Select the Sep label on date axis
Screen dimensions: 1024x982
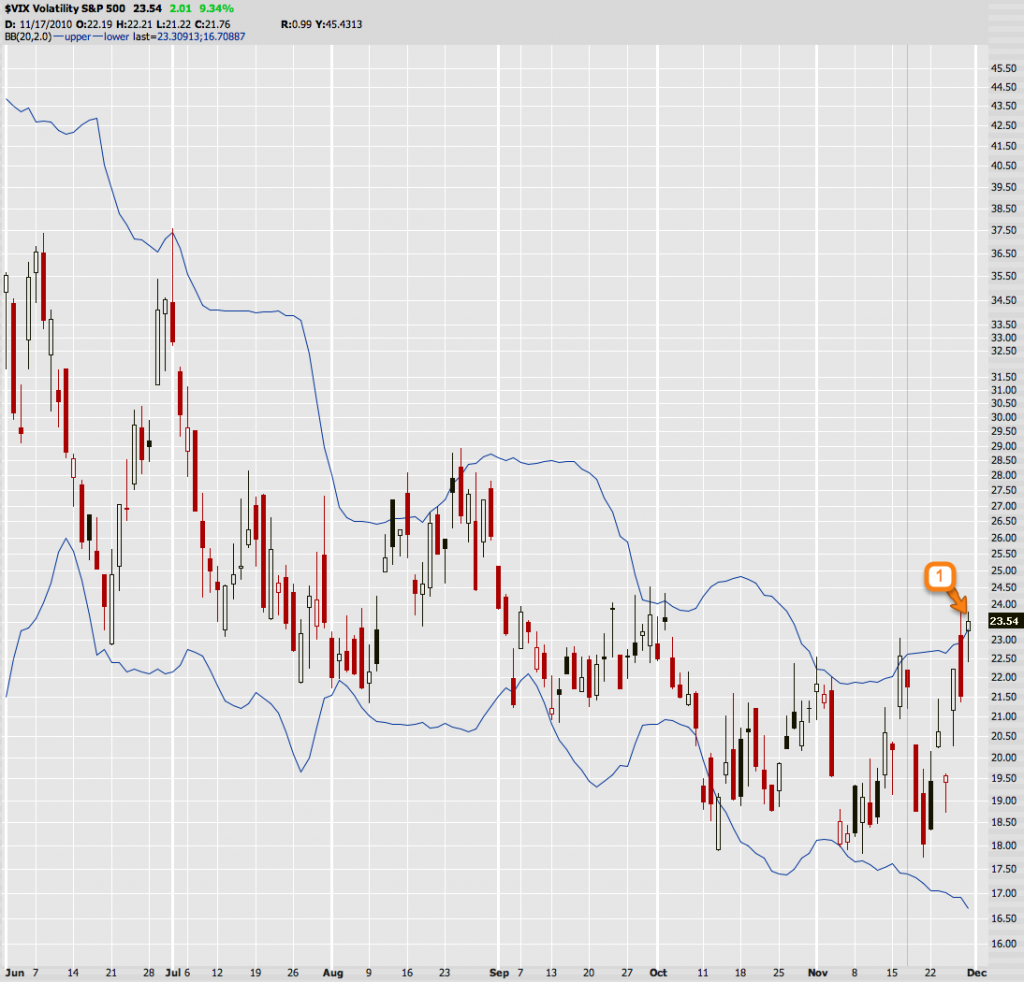(500, 972)
